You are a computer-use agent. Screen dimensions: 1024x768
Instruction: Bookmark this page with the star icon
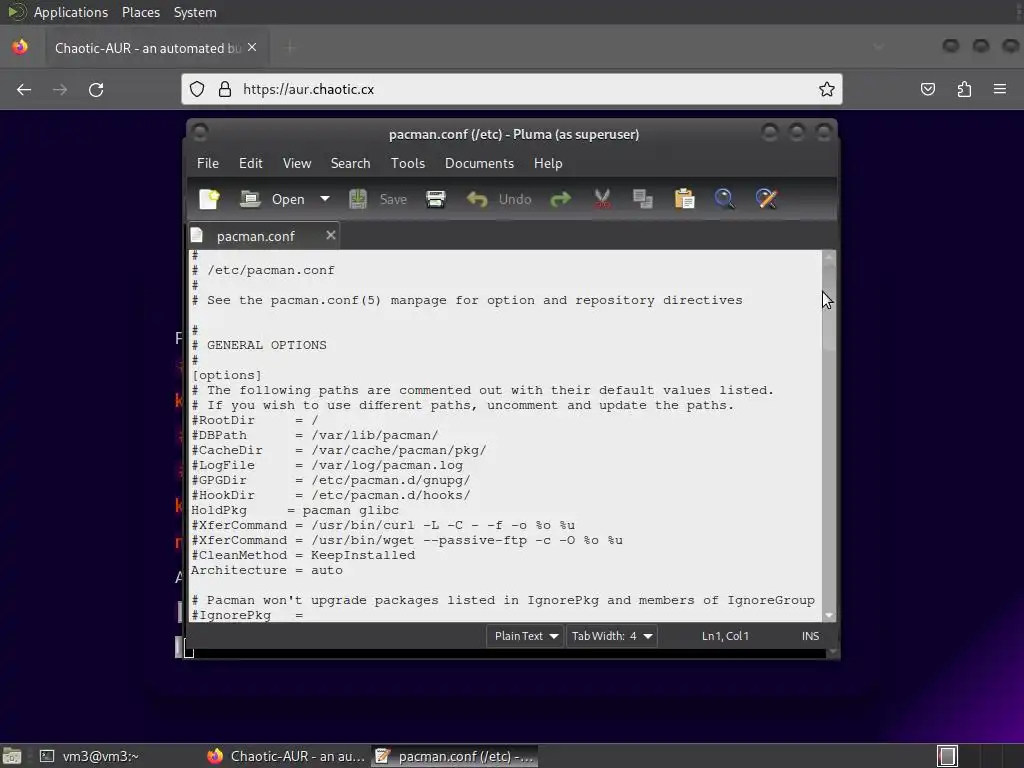(x=827, y=89)
